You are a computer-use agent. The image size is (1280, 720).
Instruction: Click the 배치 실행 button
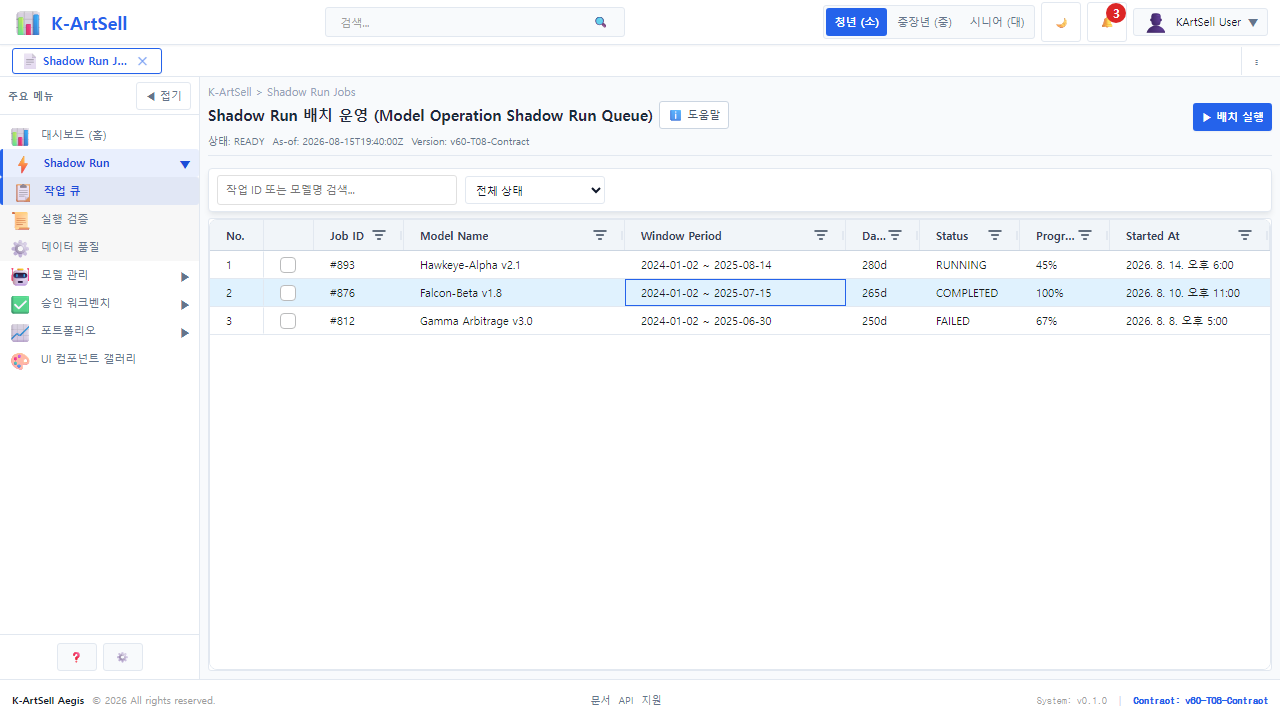click(x=1232, y=117)
